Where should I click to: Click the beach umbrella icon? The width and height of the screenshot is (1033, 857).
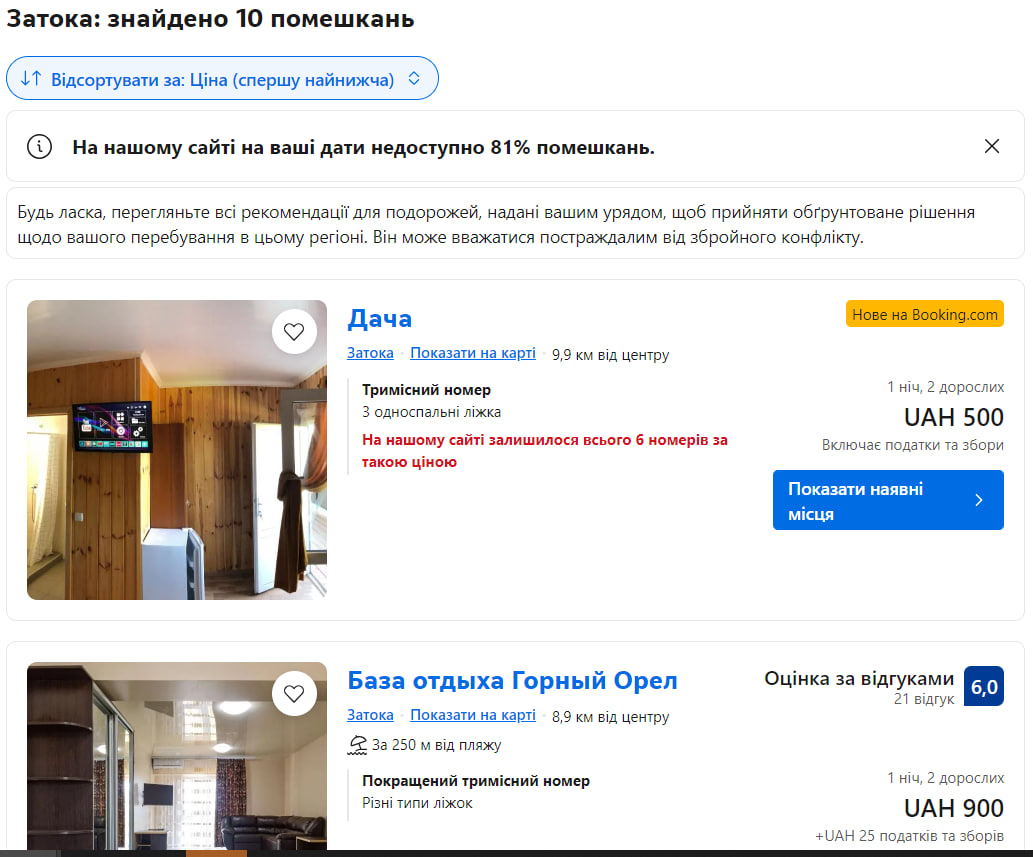357,745
